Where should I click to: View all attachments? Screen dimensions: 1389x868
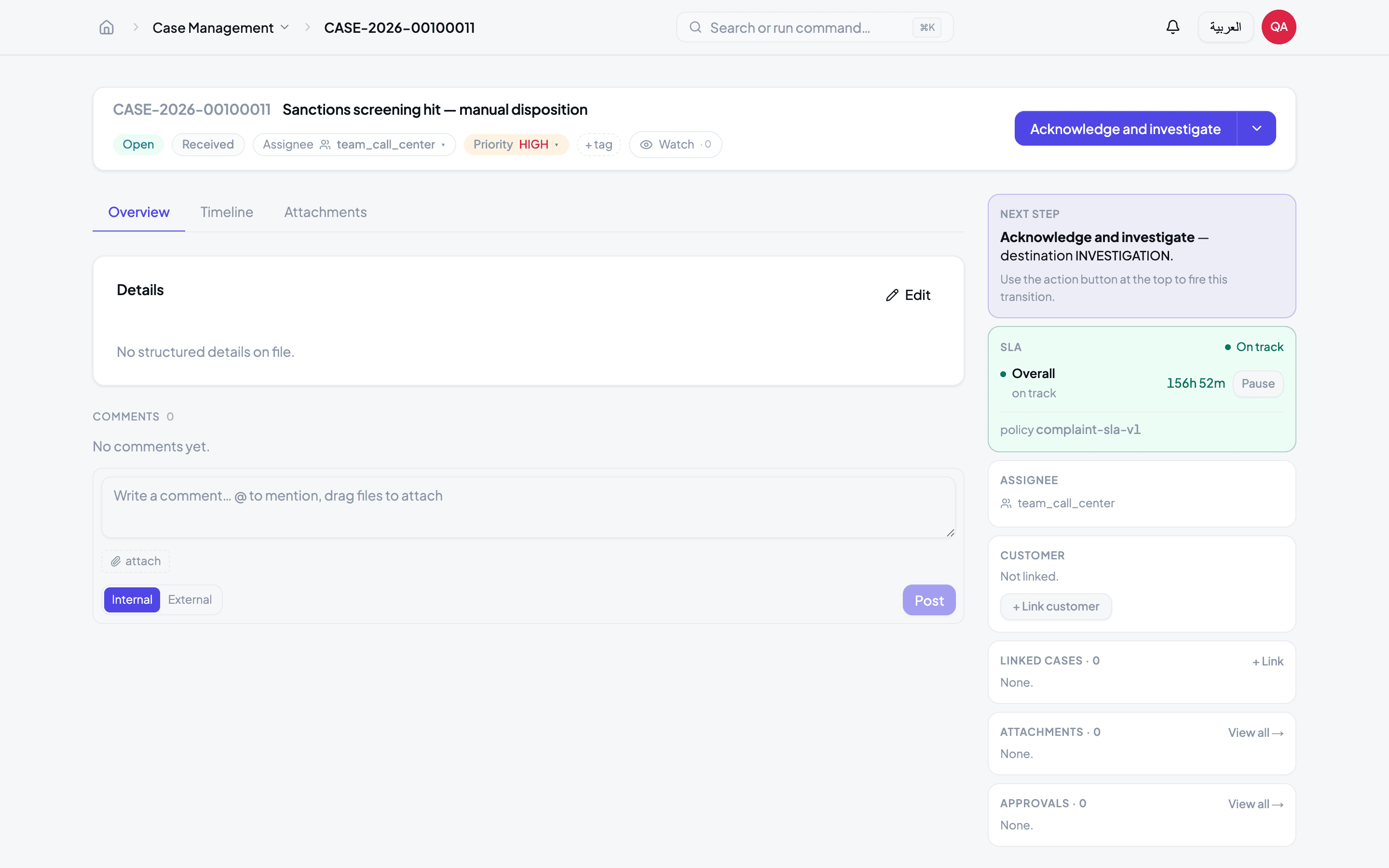[x=1255, y=732]
